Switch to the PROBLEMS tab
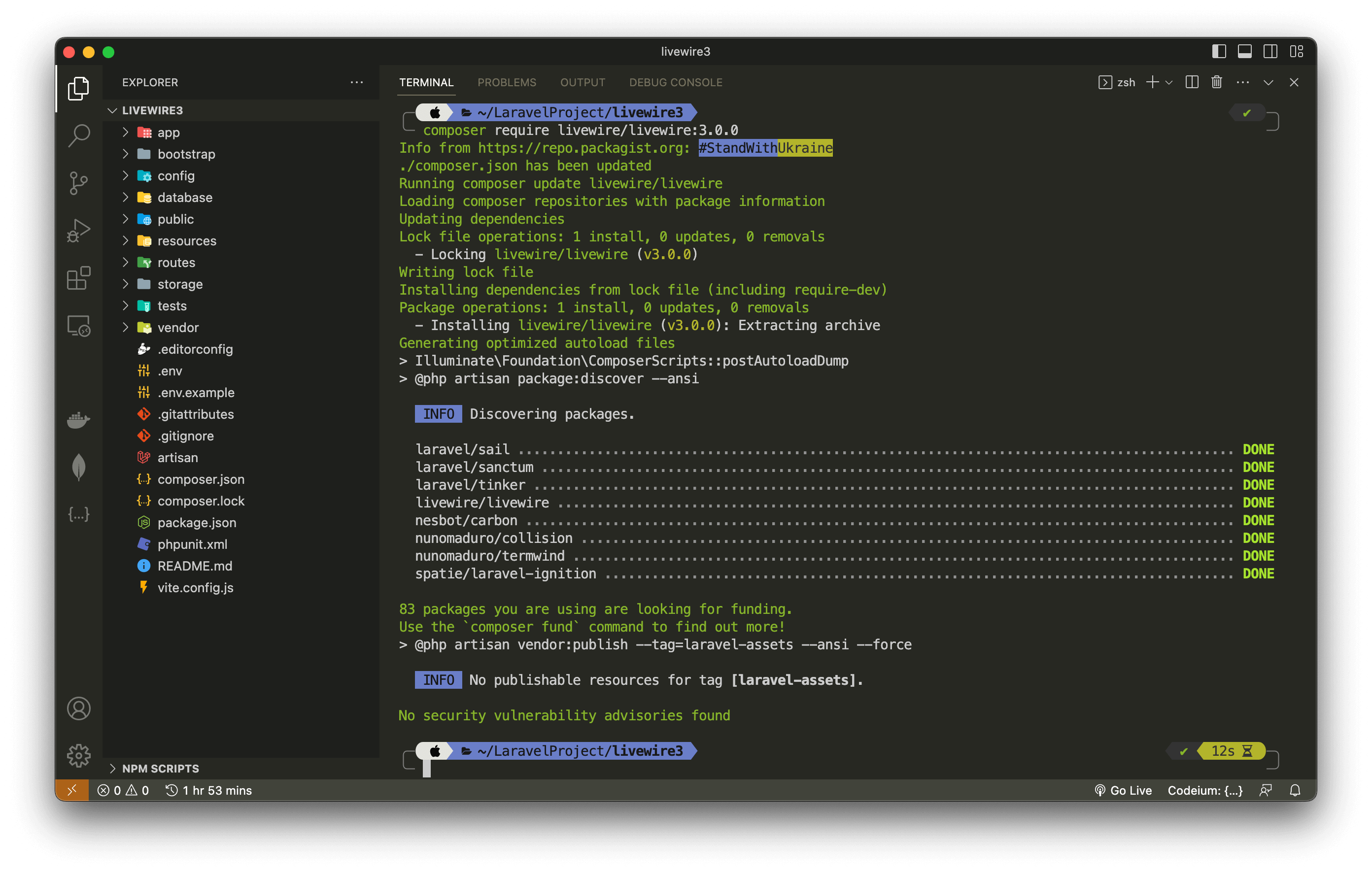This screenshot has width=1372, height=874. (x=507, y=82)
